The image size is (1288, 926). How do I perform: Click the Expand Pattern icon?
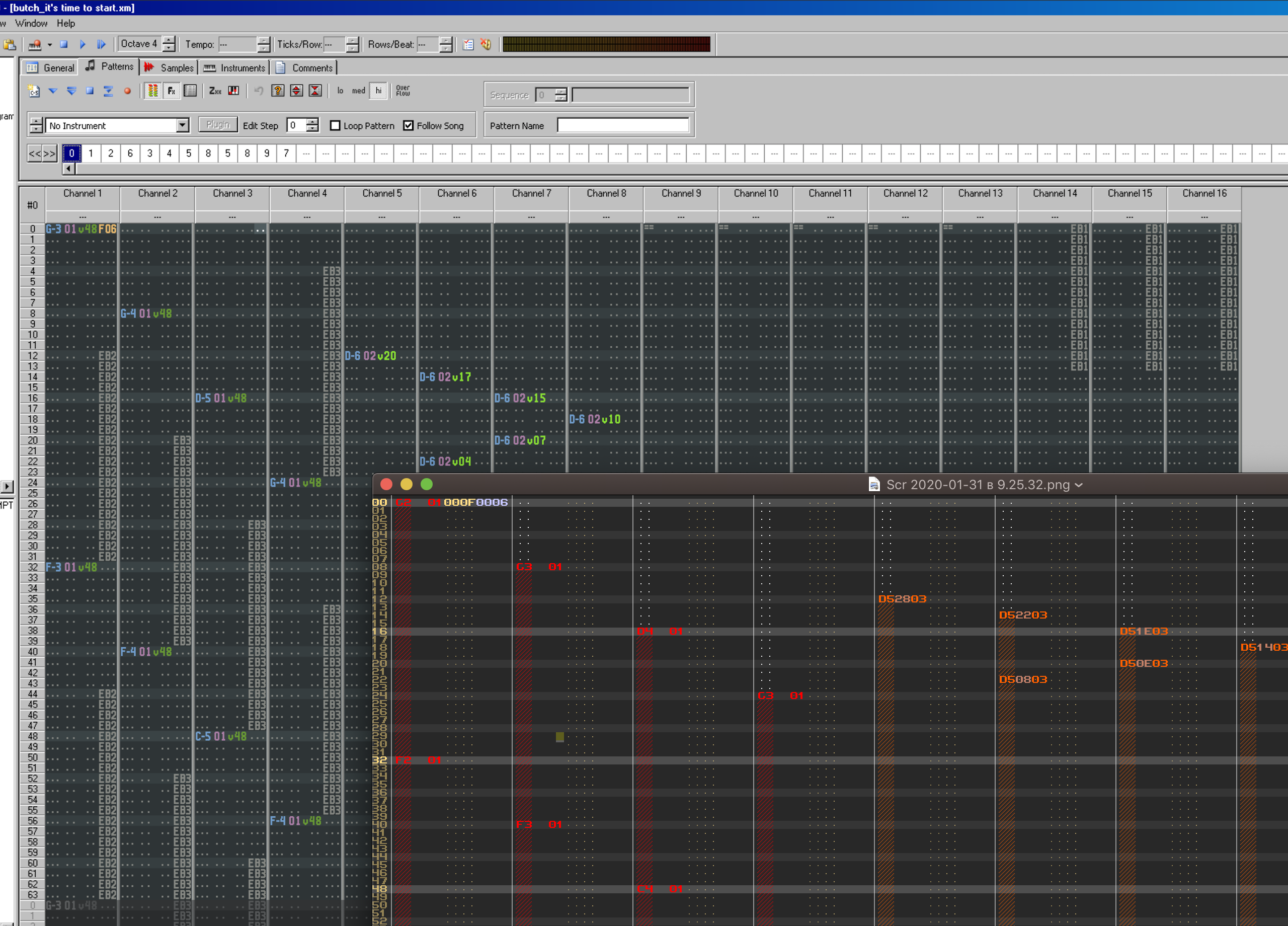coord(296,91)
